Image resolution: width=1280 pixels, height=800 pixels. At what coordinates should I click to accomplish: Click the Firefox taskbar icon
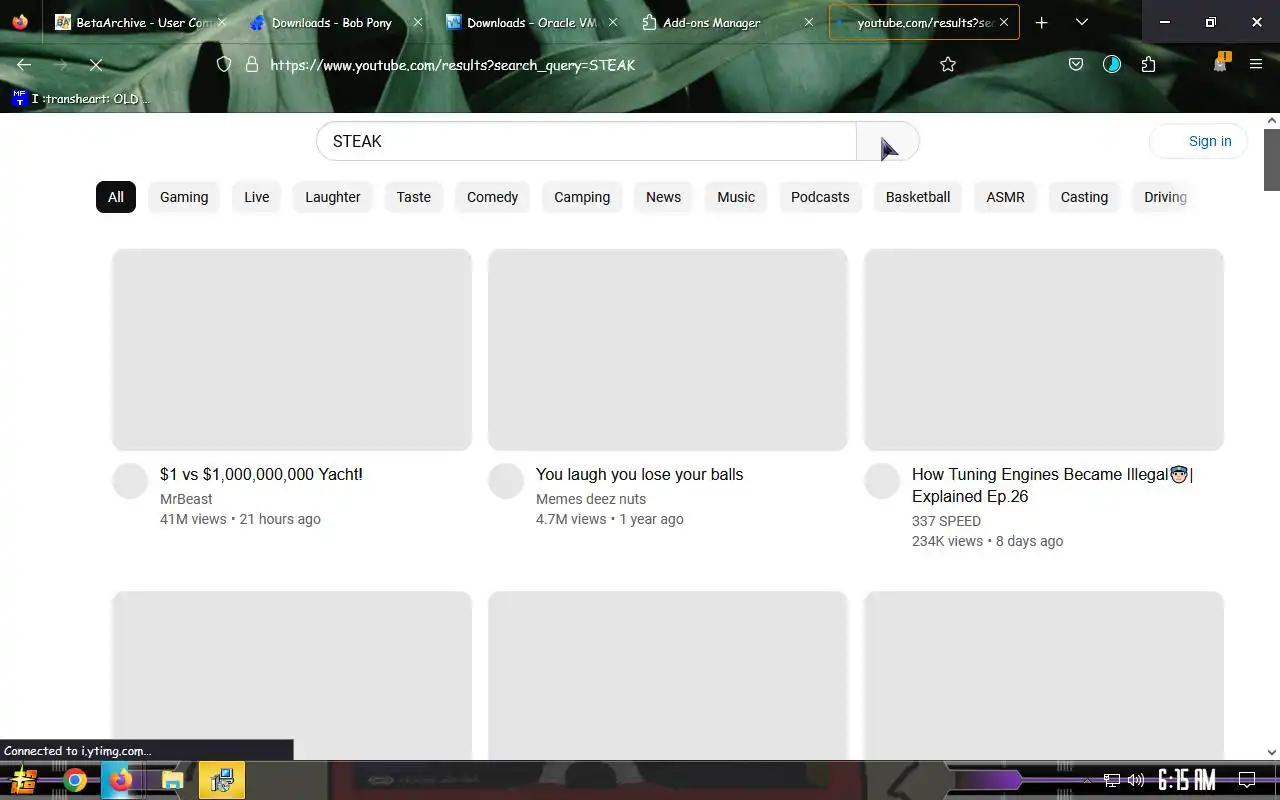(x=121, y=780)
